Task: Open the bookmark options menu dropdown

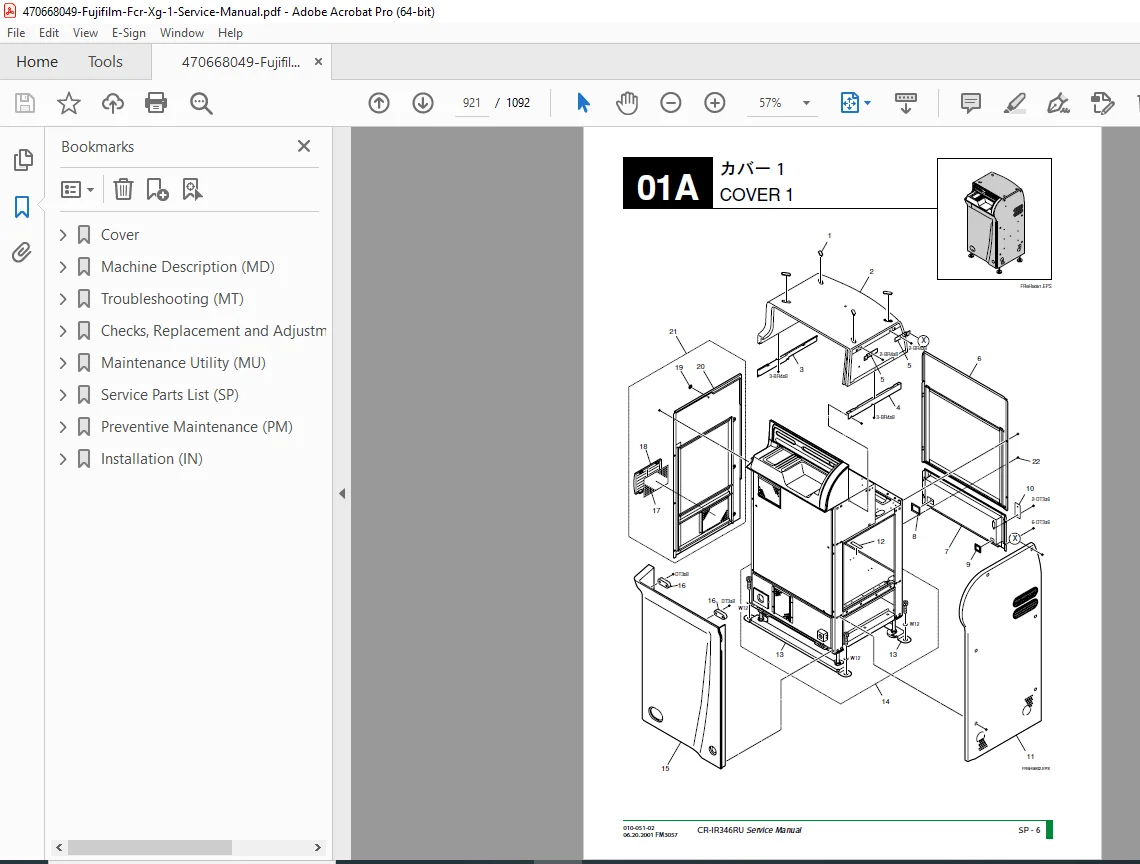Action: click(78, 190)
